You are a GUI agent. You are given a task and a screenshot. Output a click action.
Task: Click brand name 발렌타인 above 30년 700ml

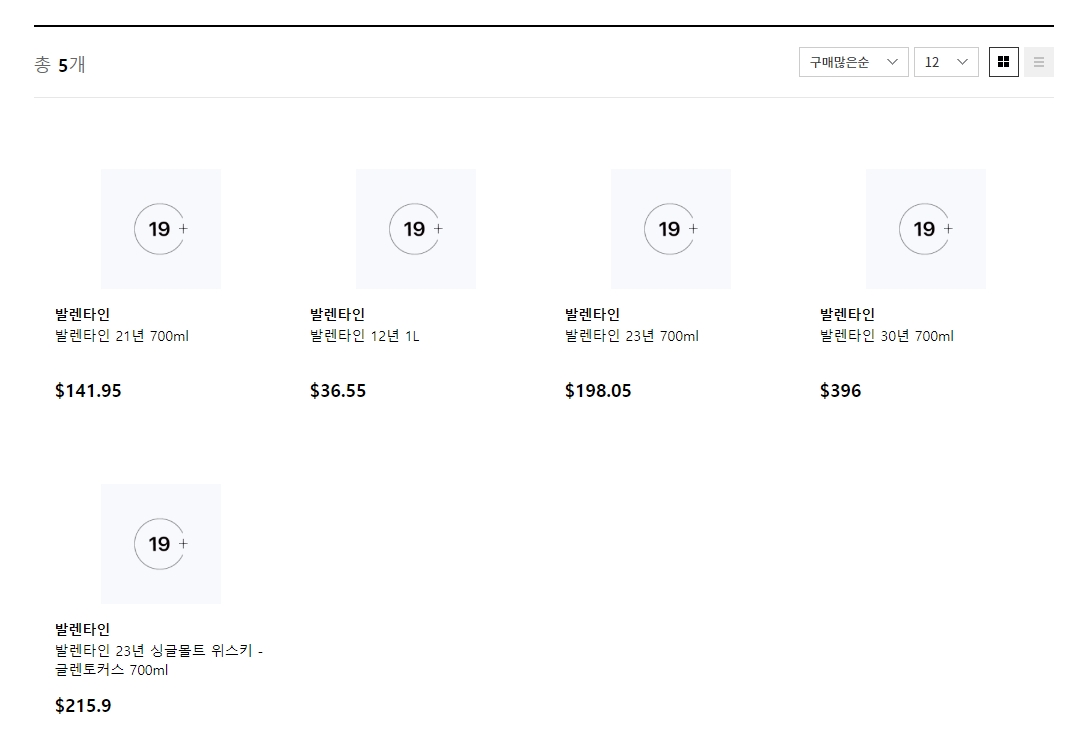coord(848,314)
